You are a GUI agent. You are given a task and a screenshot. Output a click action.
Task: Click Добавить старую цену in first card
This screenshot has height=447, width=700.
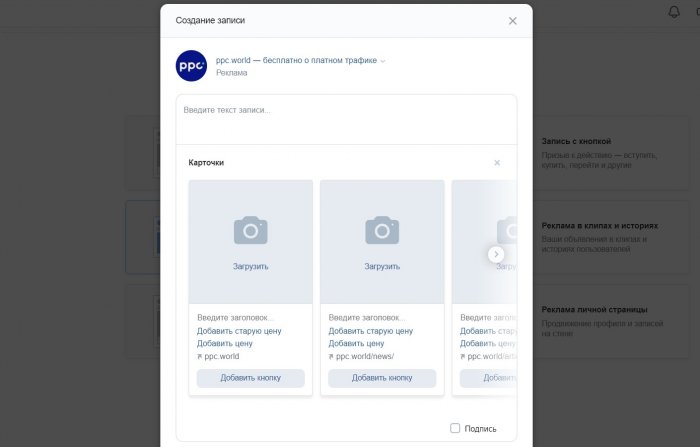(239, 330)
